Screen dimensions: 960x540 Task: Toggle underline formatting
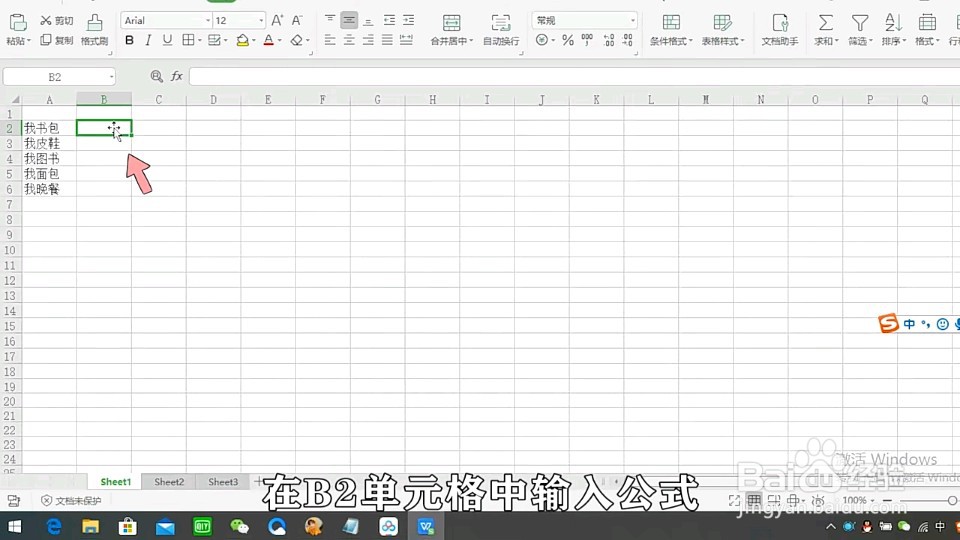pyautogui.click(x=167, y=40)
